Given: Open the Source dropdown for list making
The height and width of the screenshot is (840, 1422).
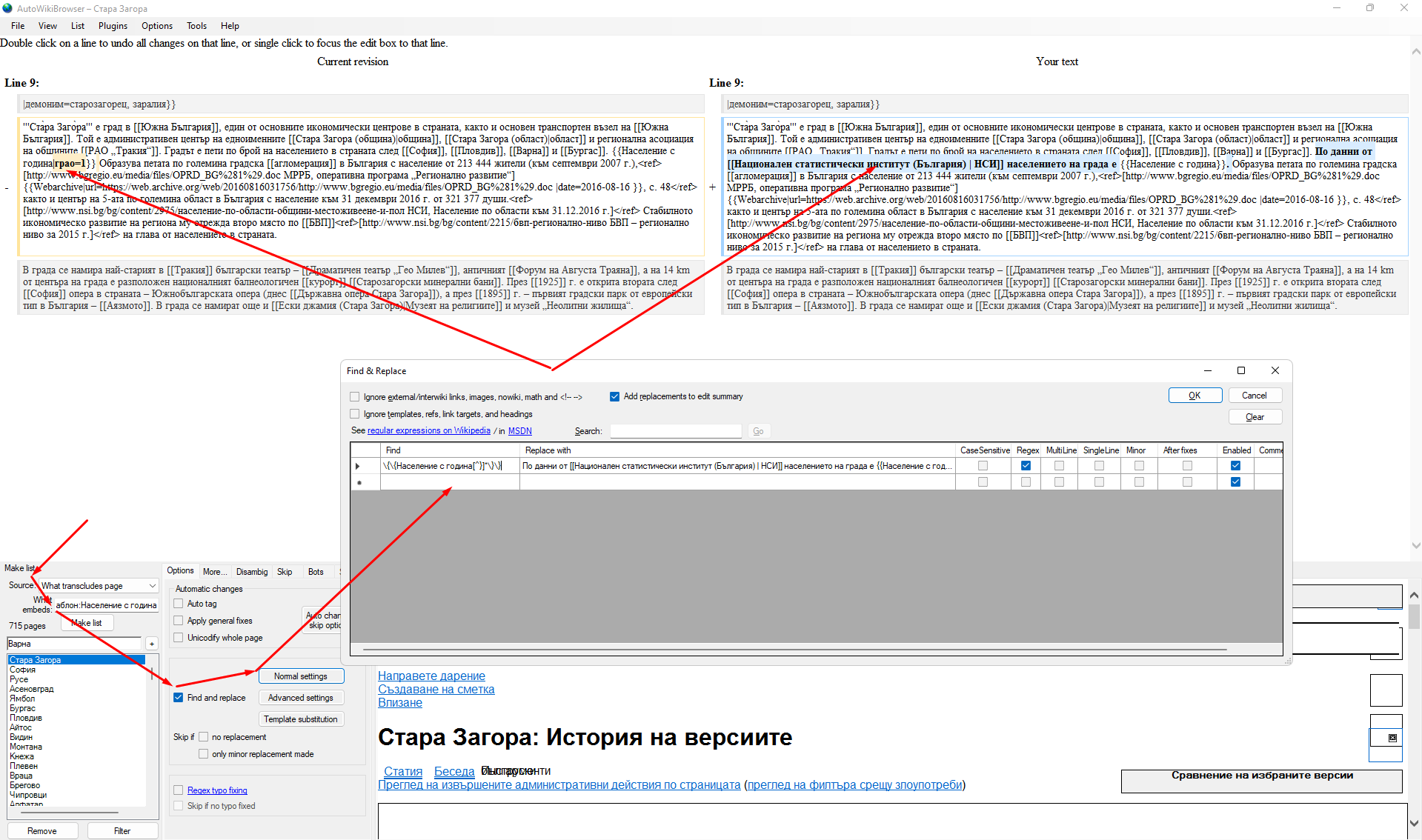Looking at the screenshot, I should [x=152, y=586].
